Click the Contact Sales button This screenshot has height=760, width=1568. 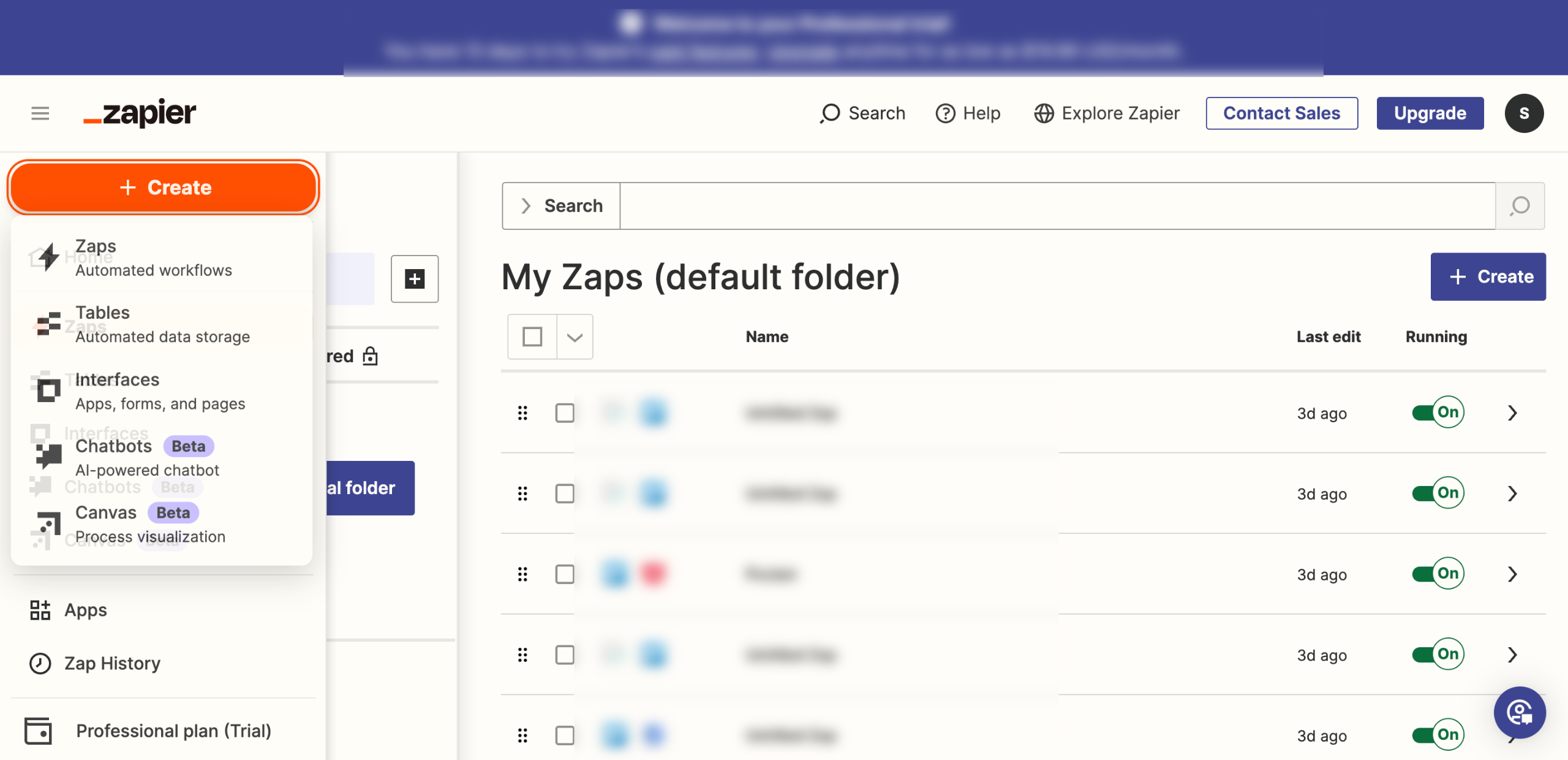pos(1281,113)
